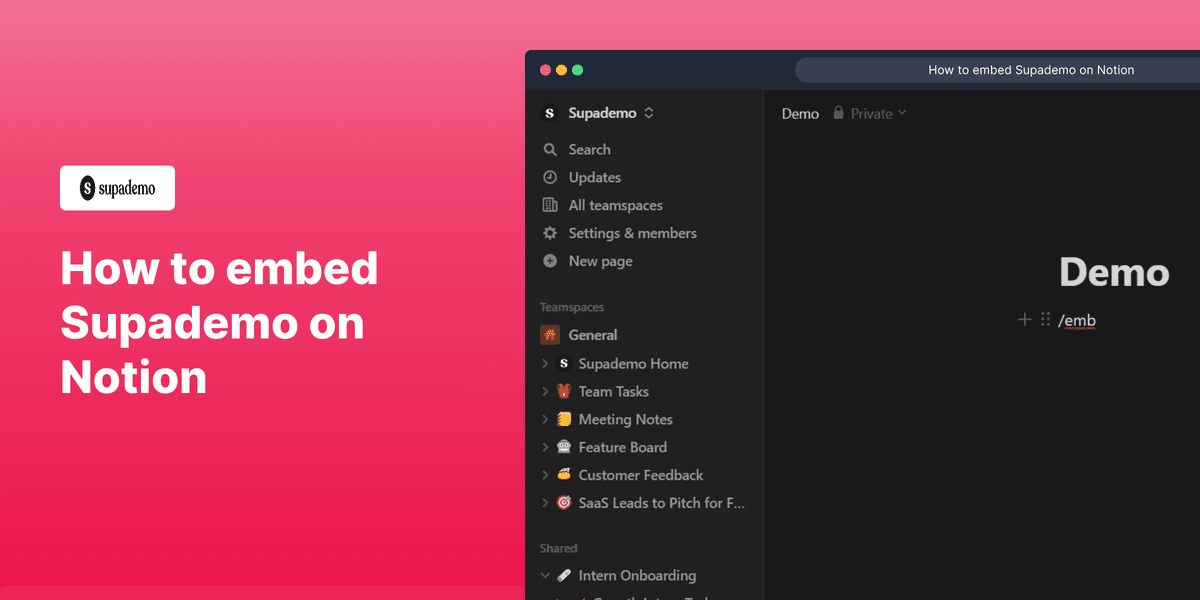Open the Supademo workspace switcher
Viewport: 1200px width, 600px height.
tap(648, 113)
